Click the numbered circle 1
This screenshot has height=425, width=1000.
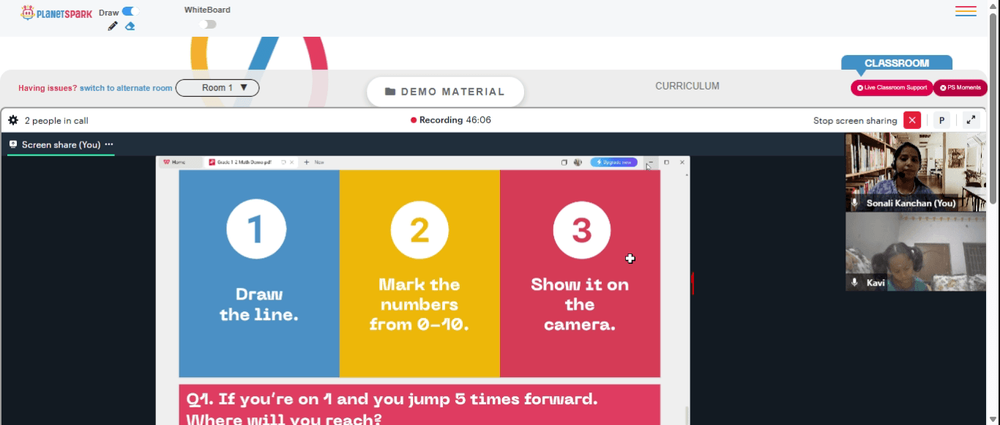(256, 229)
